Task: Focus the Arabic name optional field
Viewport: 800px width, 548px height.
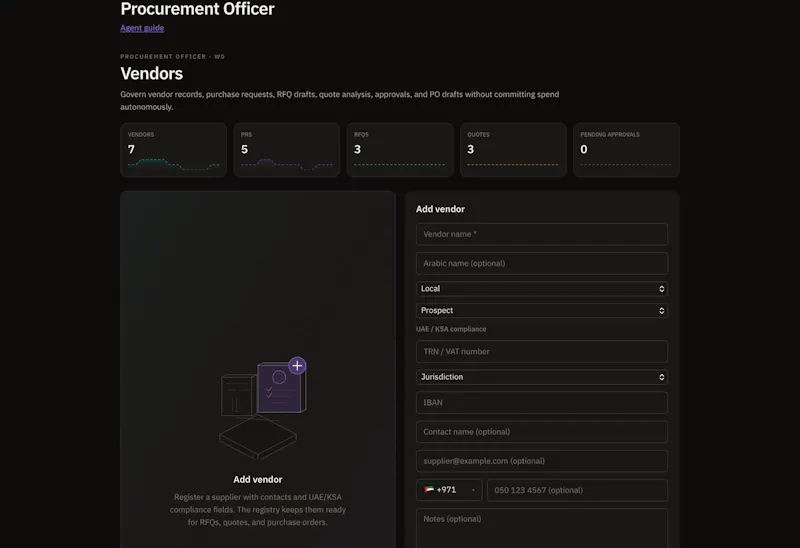Action: (542, 263)
